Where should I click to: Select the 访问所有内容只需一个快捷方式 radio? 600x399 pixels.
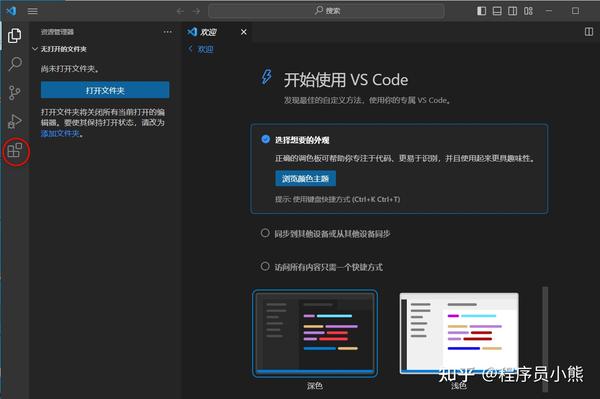tap(265, 266)
